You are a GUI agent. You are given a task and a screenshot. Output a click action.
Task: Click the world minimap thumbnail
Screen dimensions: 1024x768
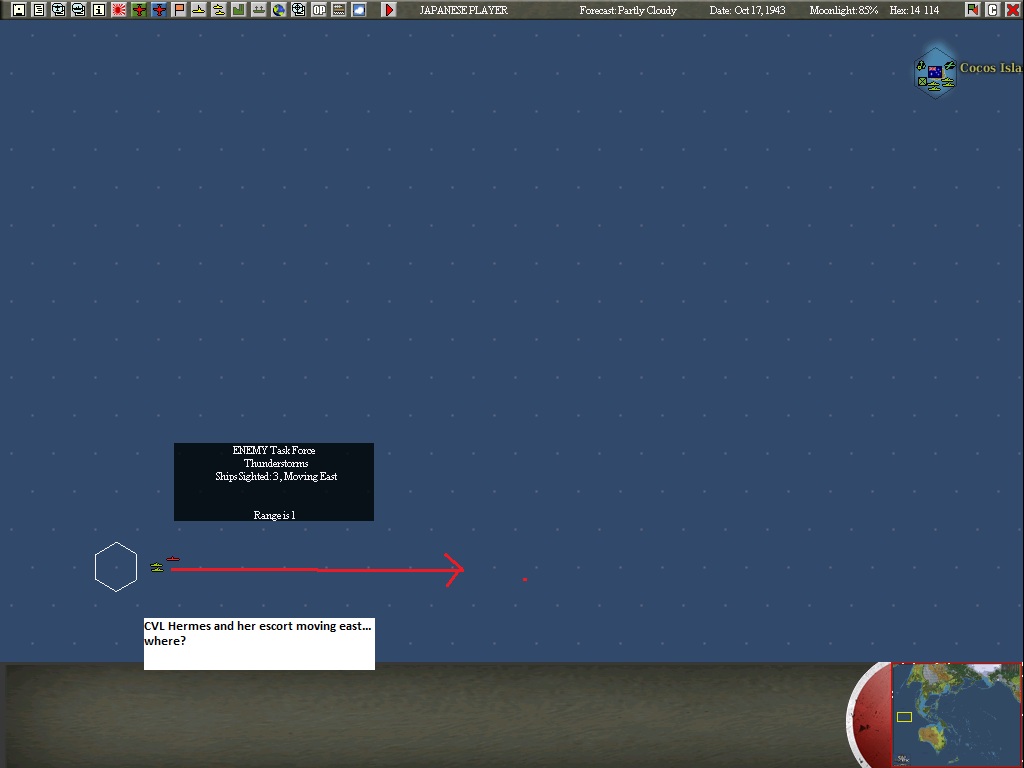pyautogui.click(x=957, y=714)
